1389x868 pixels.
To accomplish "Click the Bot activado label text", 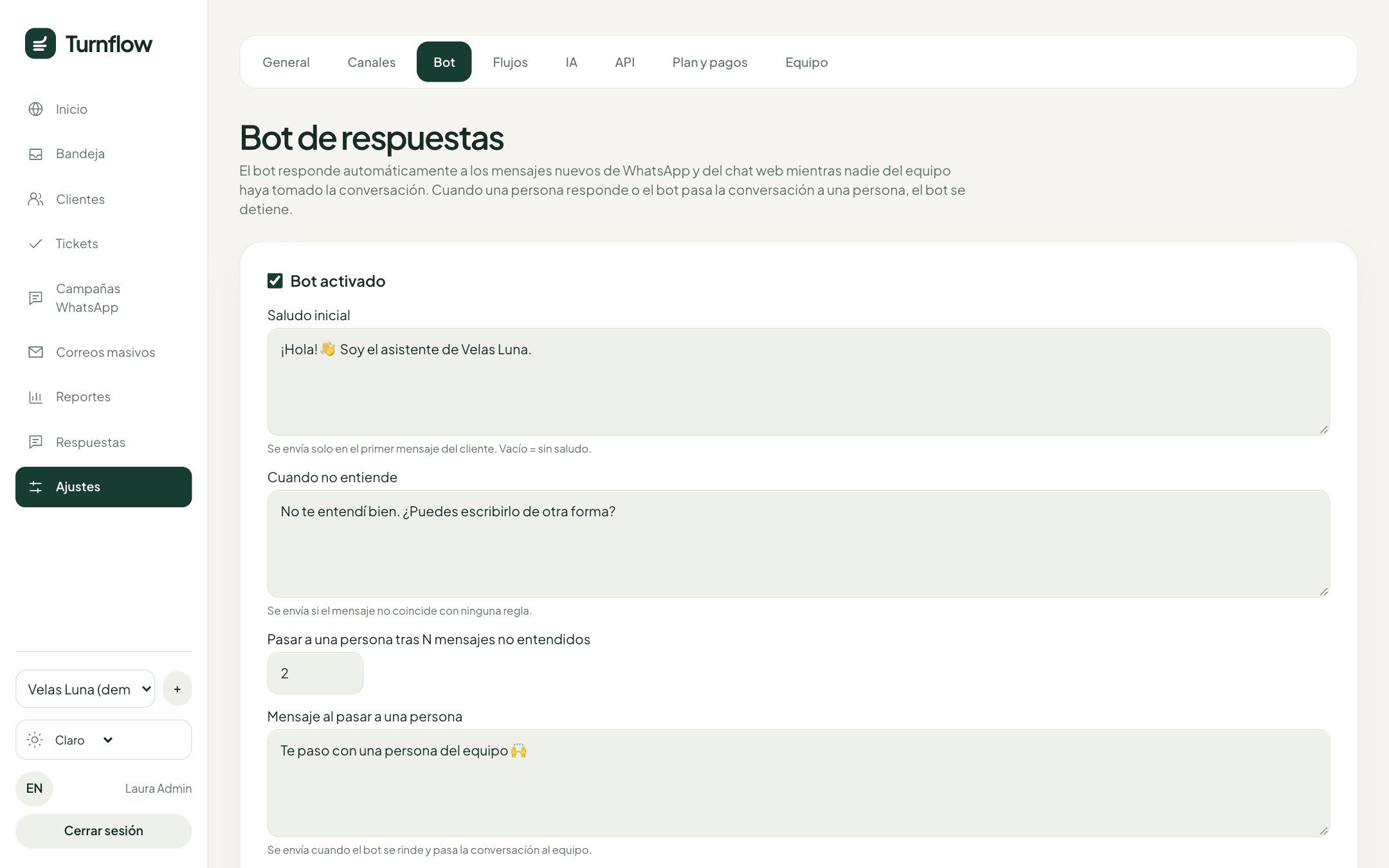I will [x=338, y=282].
